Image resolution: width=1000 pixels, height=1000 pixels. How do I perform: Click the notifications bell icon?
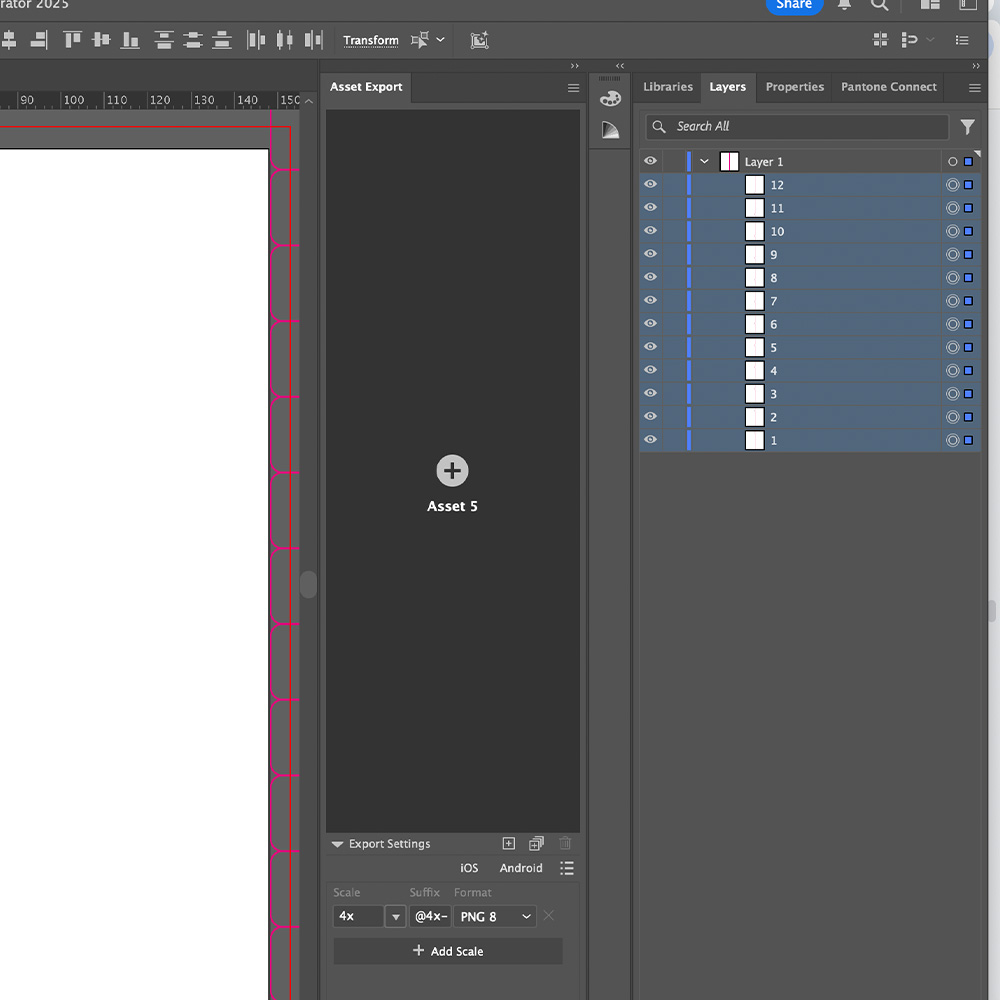844,4
